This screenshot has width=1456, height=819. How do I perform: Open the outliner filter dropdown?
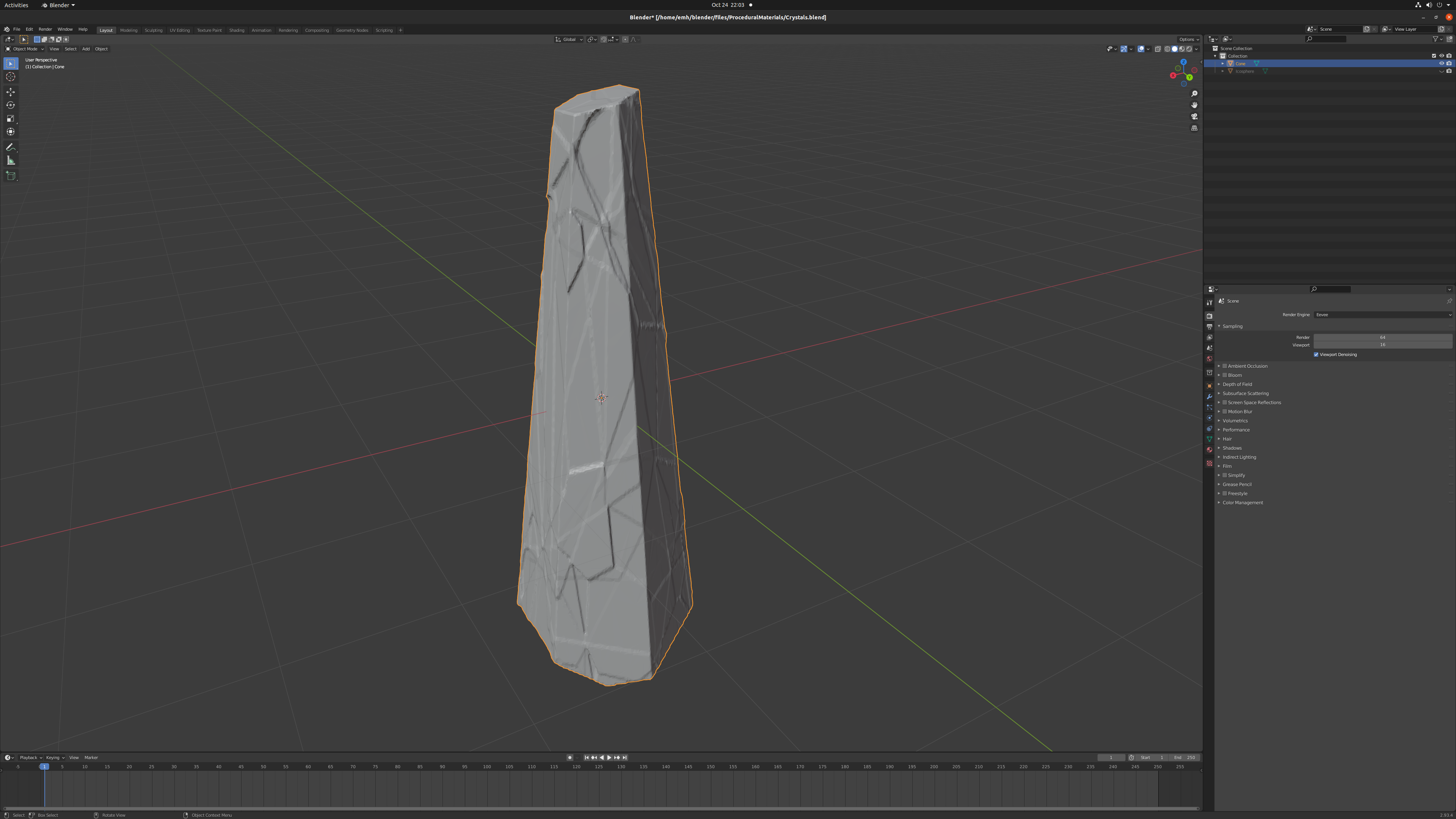coord(1437,39)
